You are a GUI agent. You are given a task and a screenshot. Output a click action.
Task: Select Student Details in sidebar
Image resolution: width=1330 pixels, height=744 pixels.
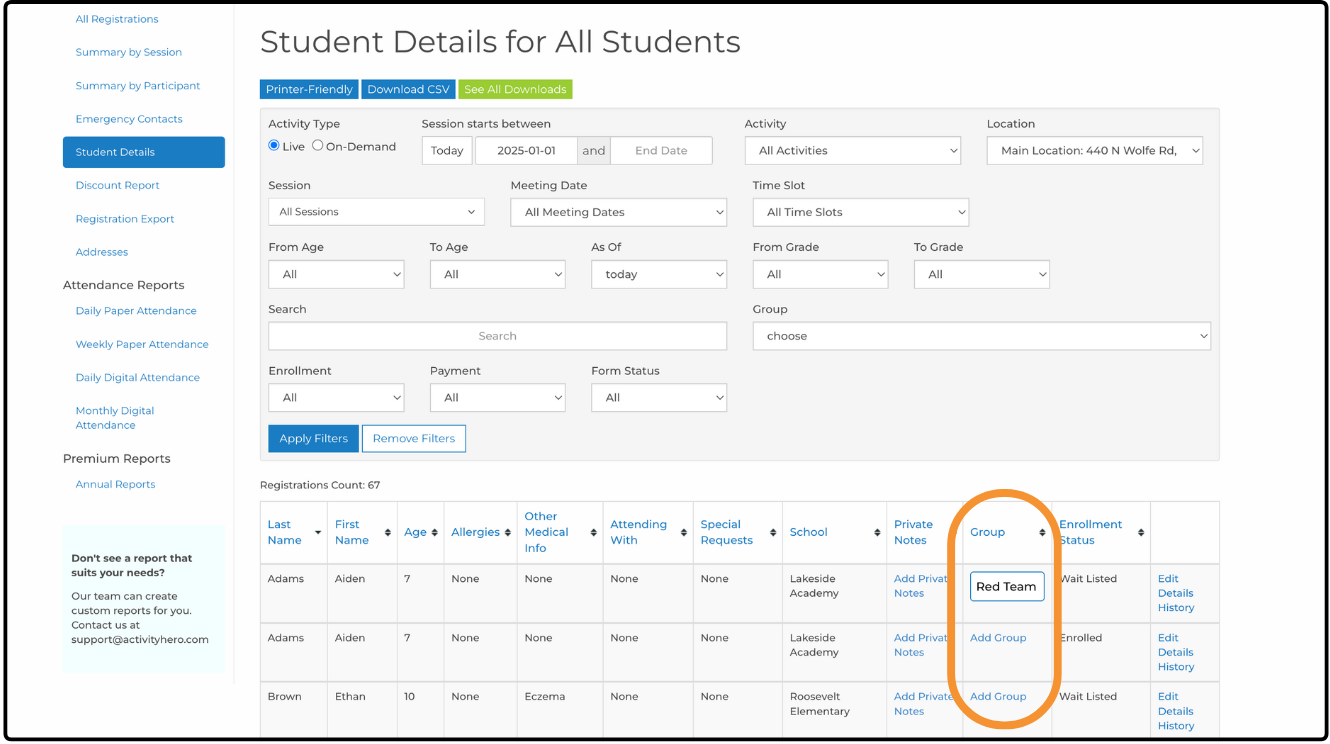pos(144,152)
